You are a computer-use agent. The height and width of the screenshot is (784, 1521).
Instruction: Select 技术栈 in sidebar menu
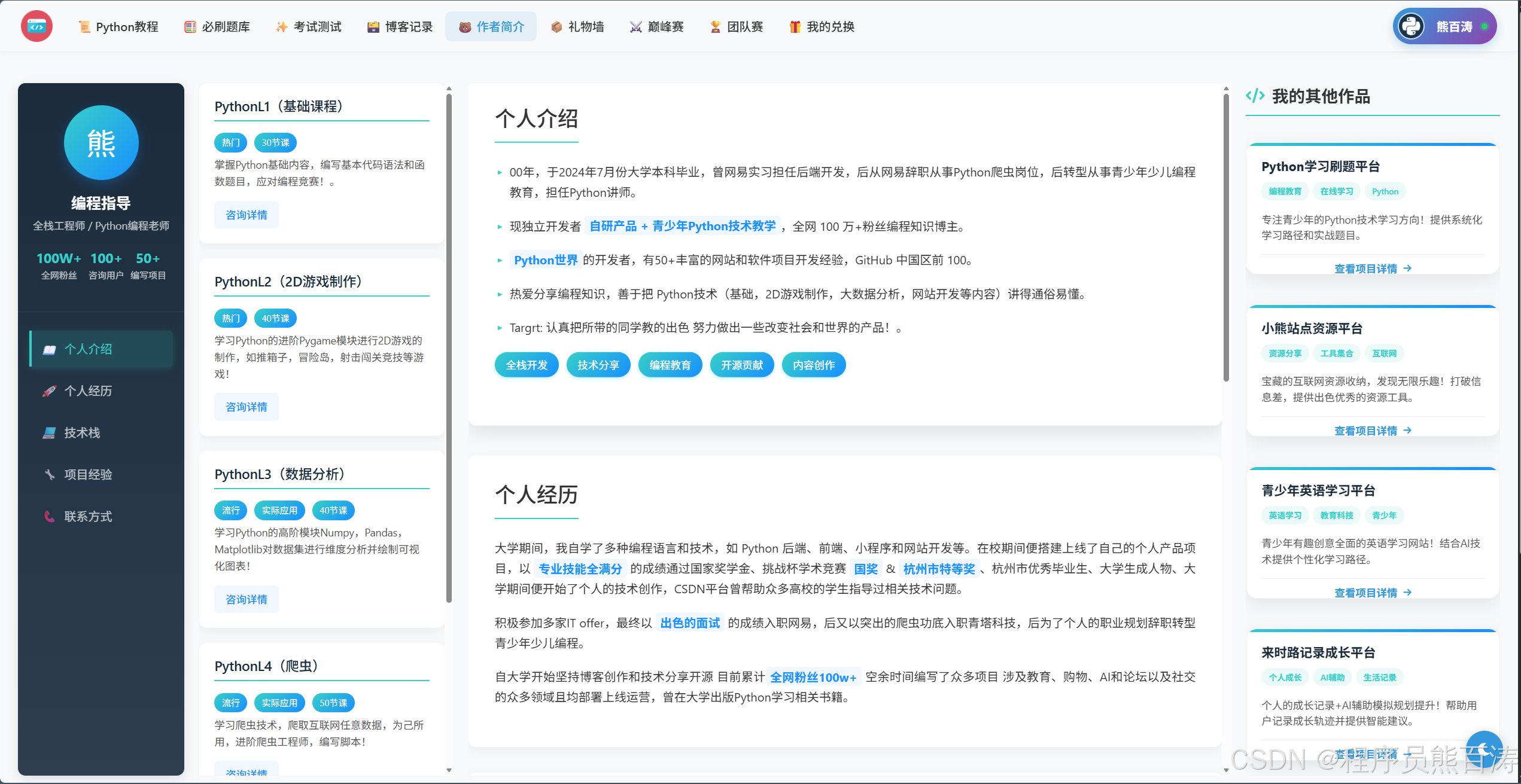101,433
